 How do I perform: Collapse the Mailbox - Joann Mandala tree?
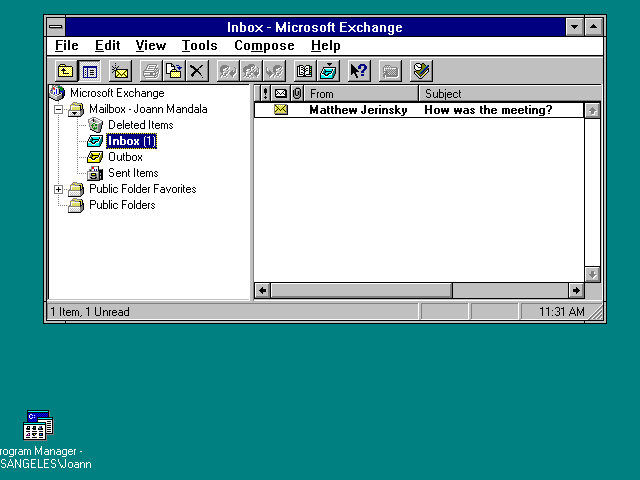point(58,109)
